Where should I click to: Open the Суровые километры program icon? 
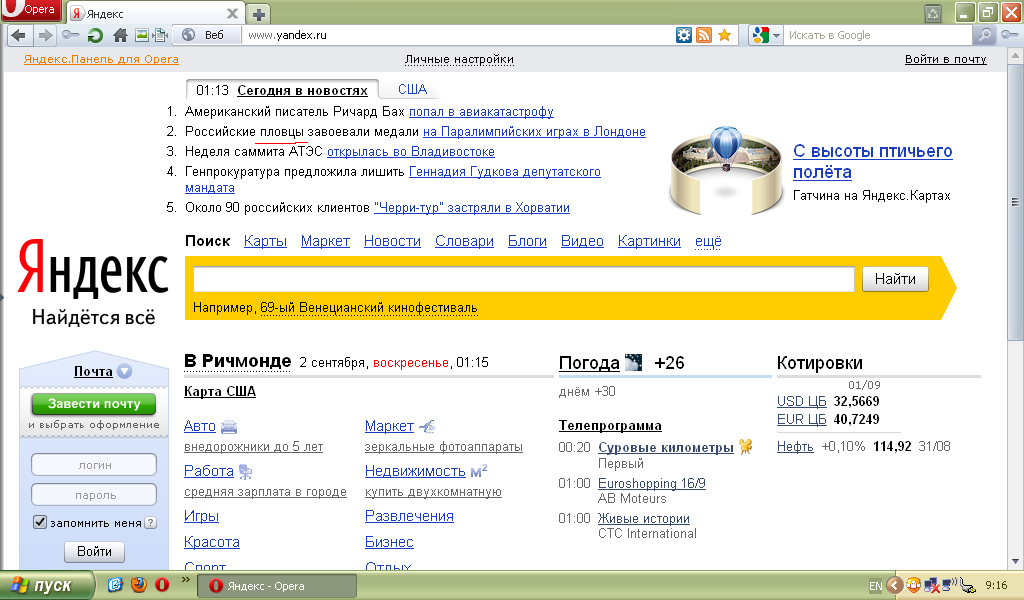click(x=745, y=447)
